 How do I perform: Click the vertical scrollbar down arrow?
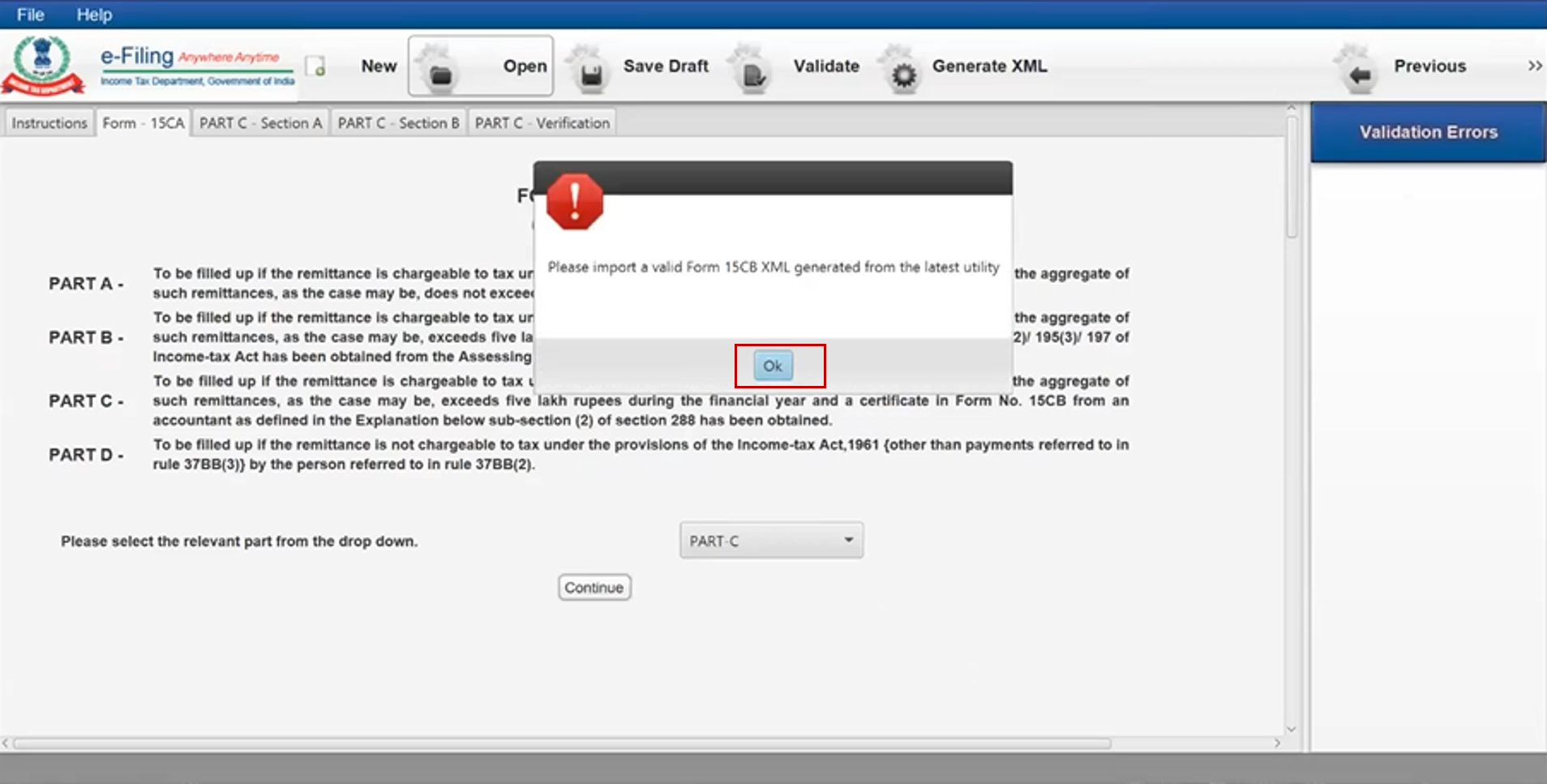1292,729
